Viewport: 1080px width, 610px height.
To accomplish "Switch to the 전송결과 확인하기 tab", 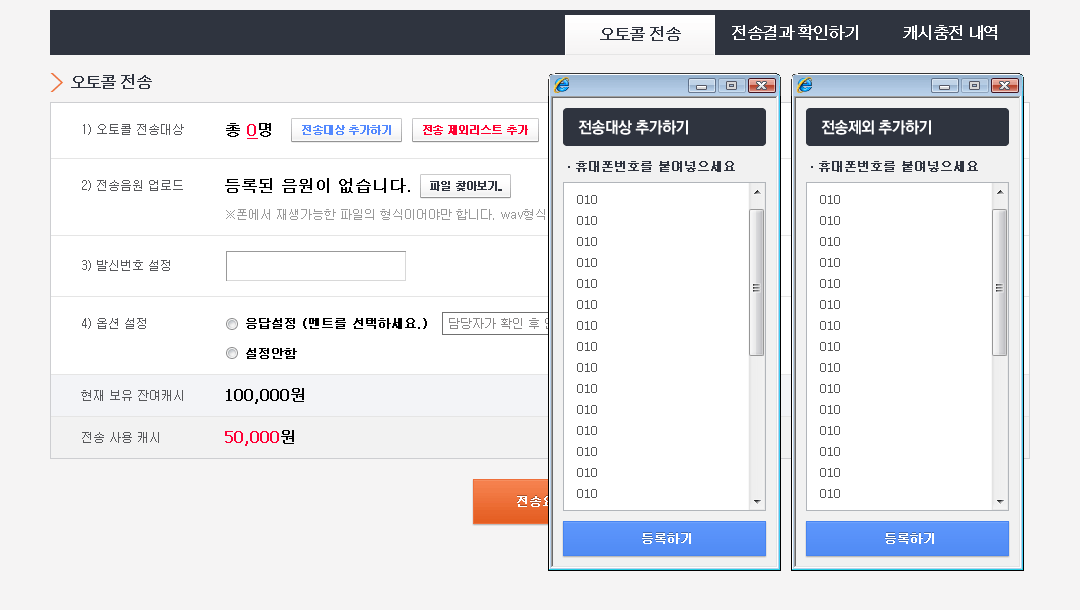I will click(x=795, y=33).
